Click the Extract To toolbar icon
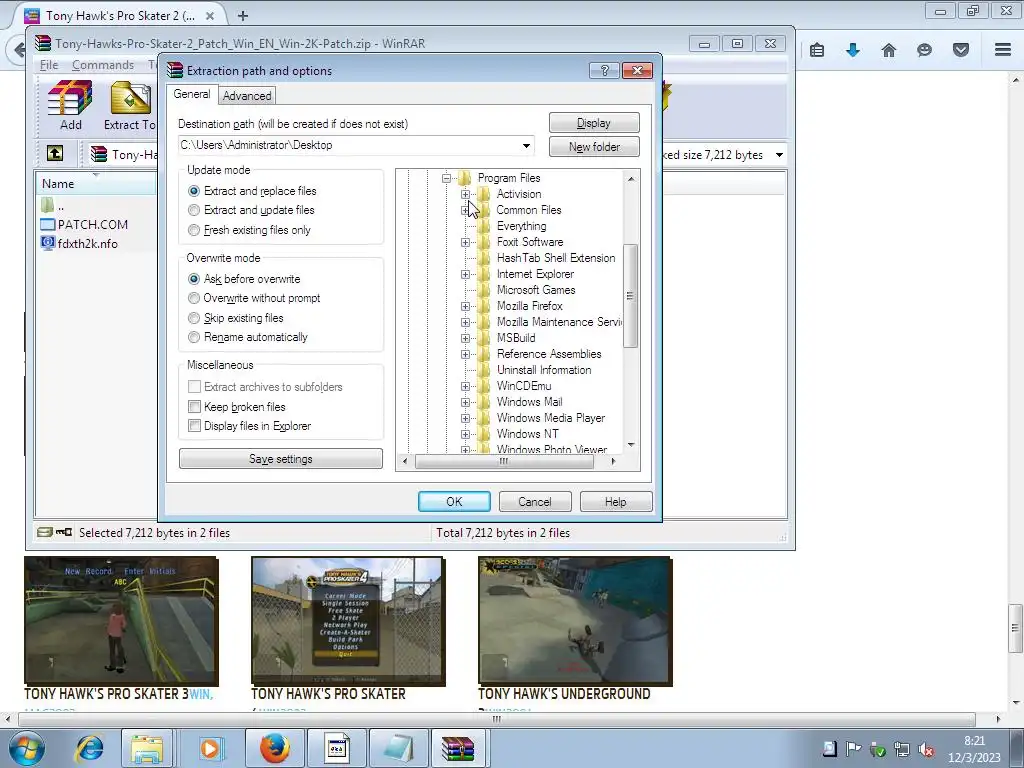 click(x=129, y=105)
